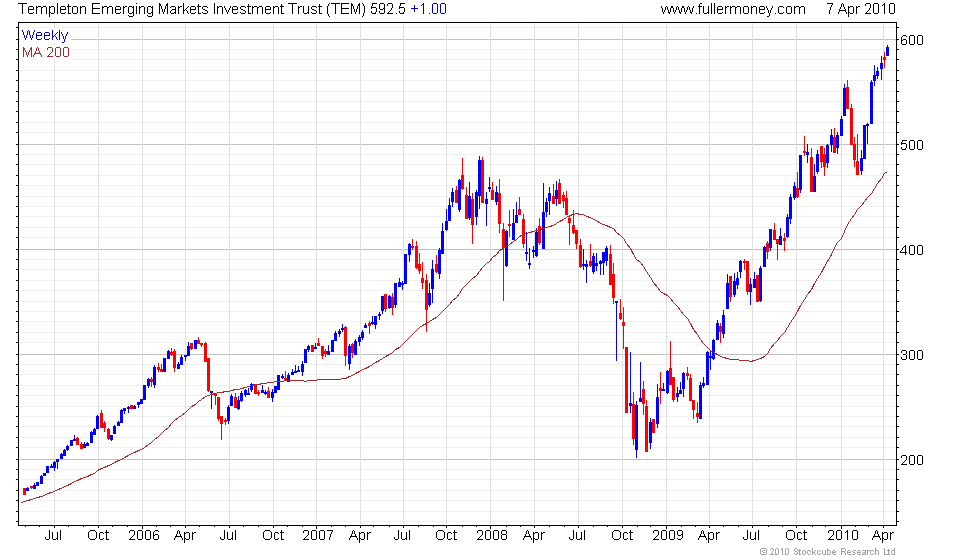Screen dimensions: 980x560
Task: Select the price value 592.5
Action: (388, 9)
